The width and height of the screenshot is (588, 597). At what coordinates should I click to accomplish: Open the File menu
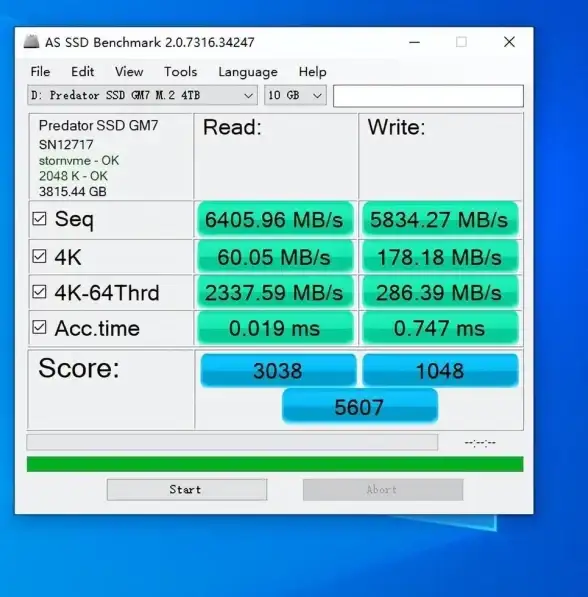[x=40, y=72]
